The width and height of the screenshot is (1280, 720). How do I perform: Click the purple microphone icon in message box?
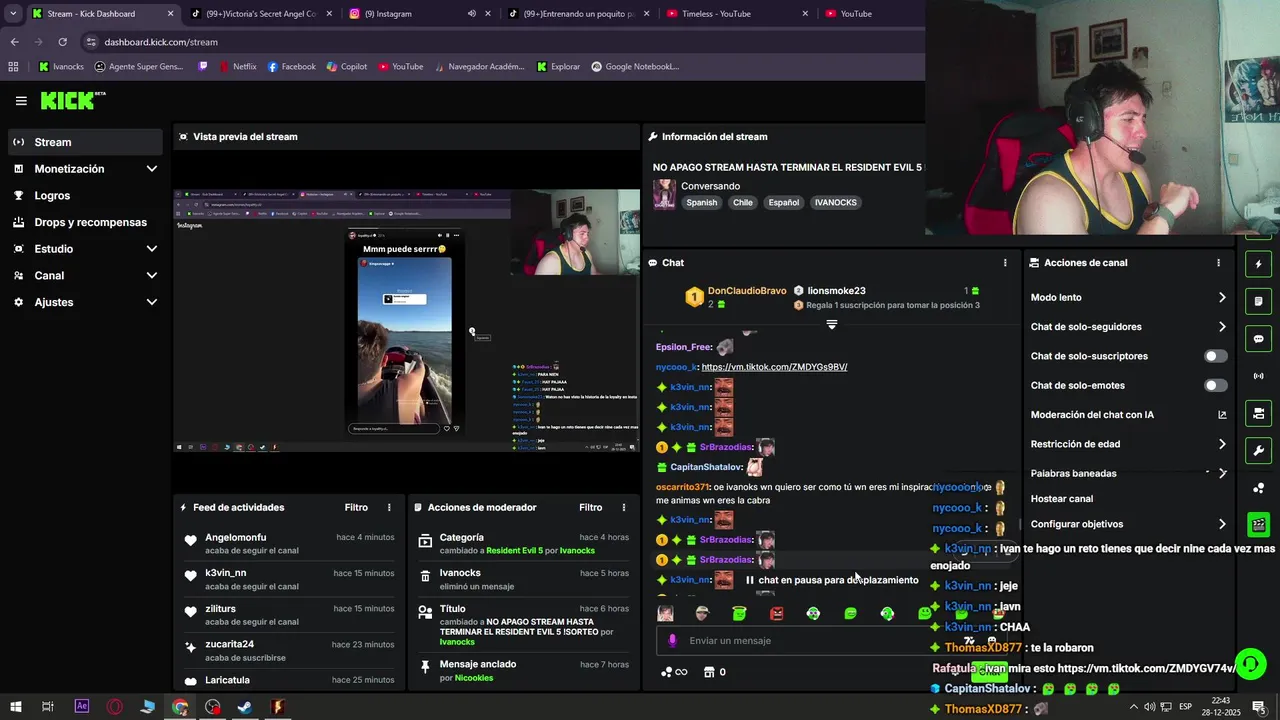(x=672, y=641)
